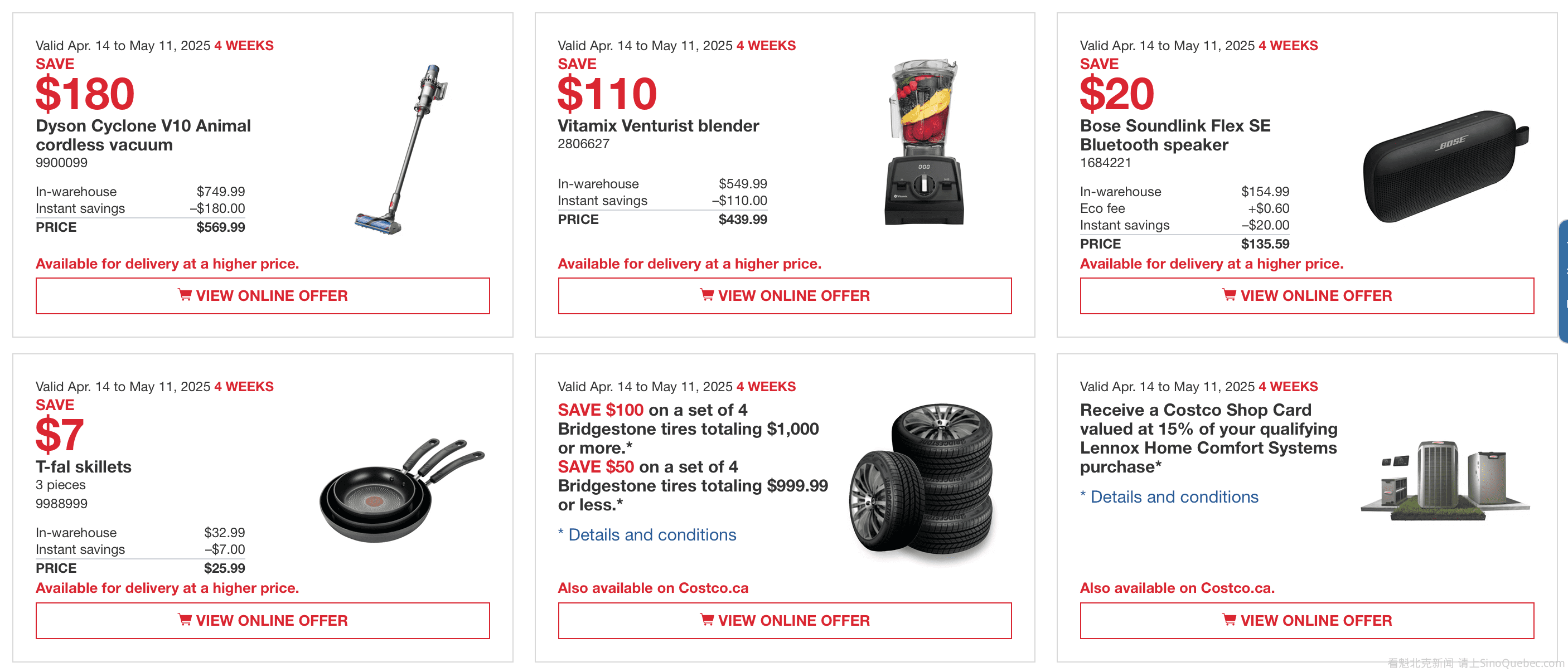Click the stacked Bridgestone tires image

pyautogui.click(x=922, y=479)
